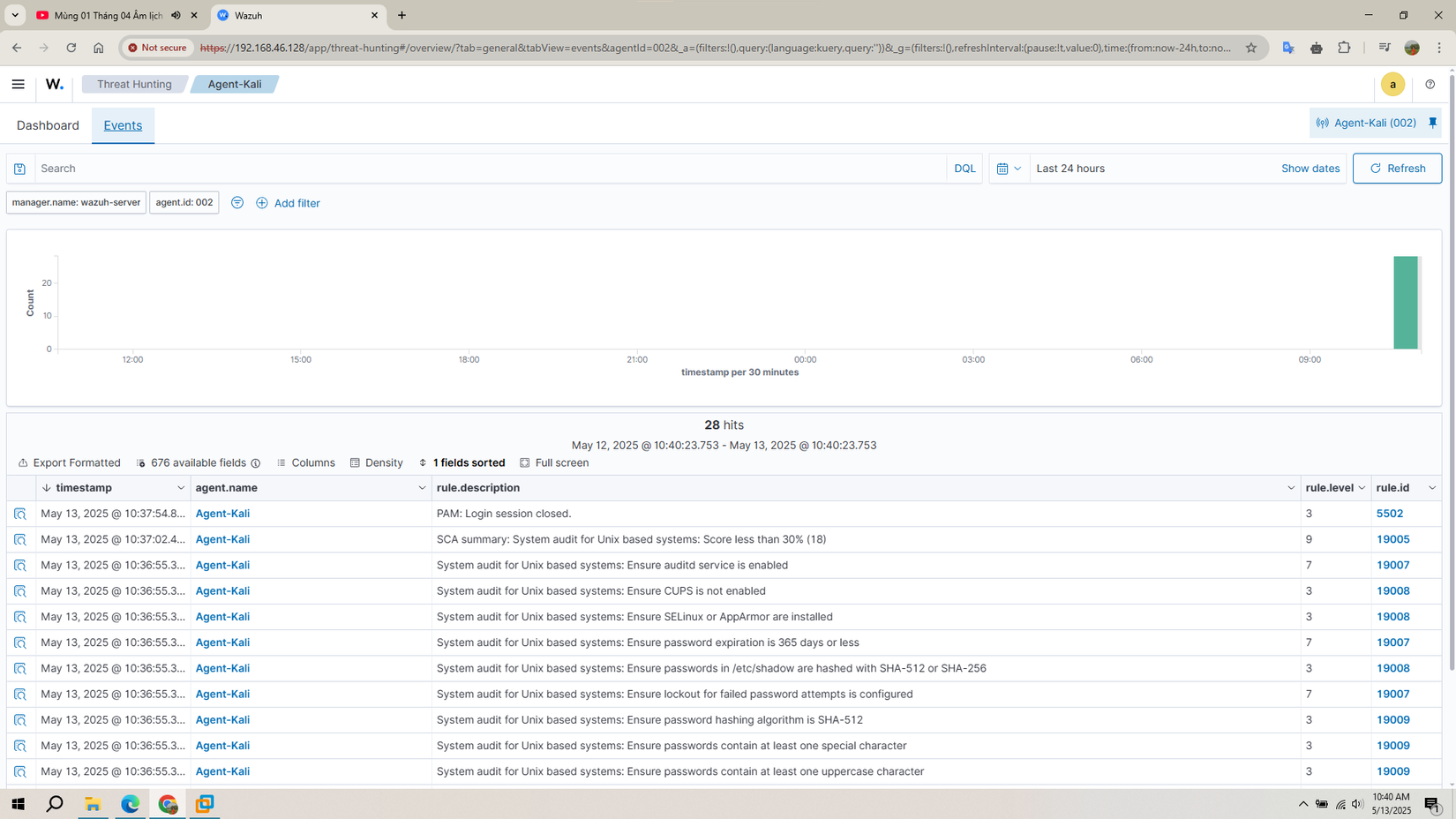Click Show dates link

[x=1310, y=169]
